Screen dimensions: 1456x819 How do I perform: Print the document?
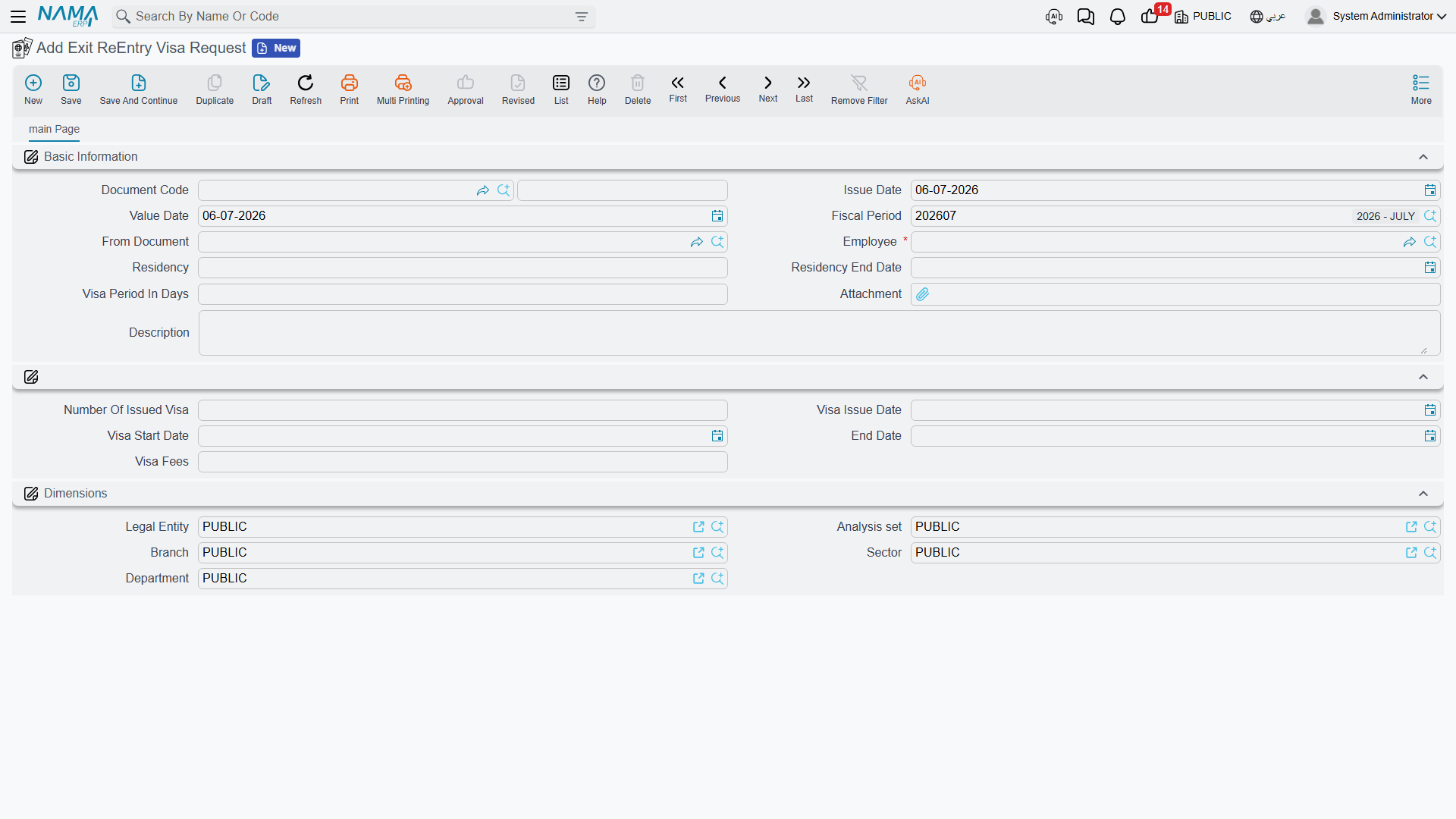350,89
